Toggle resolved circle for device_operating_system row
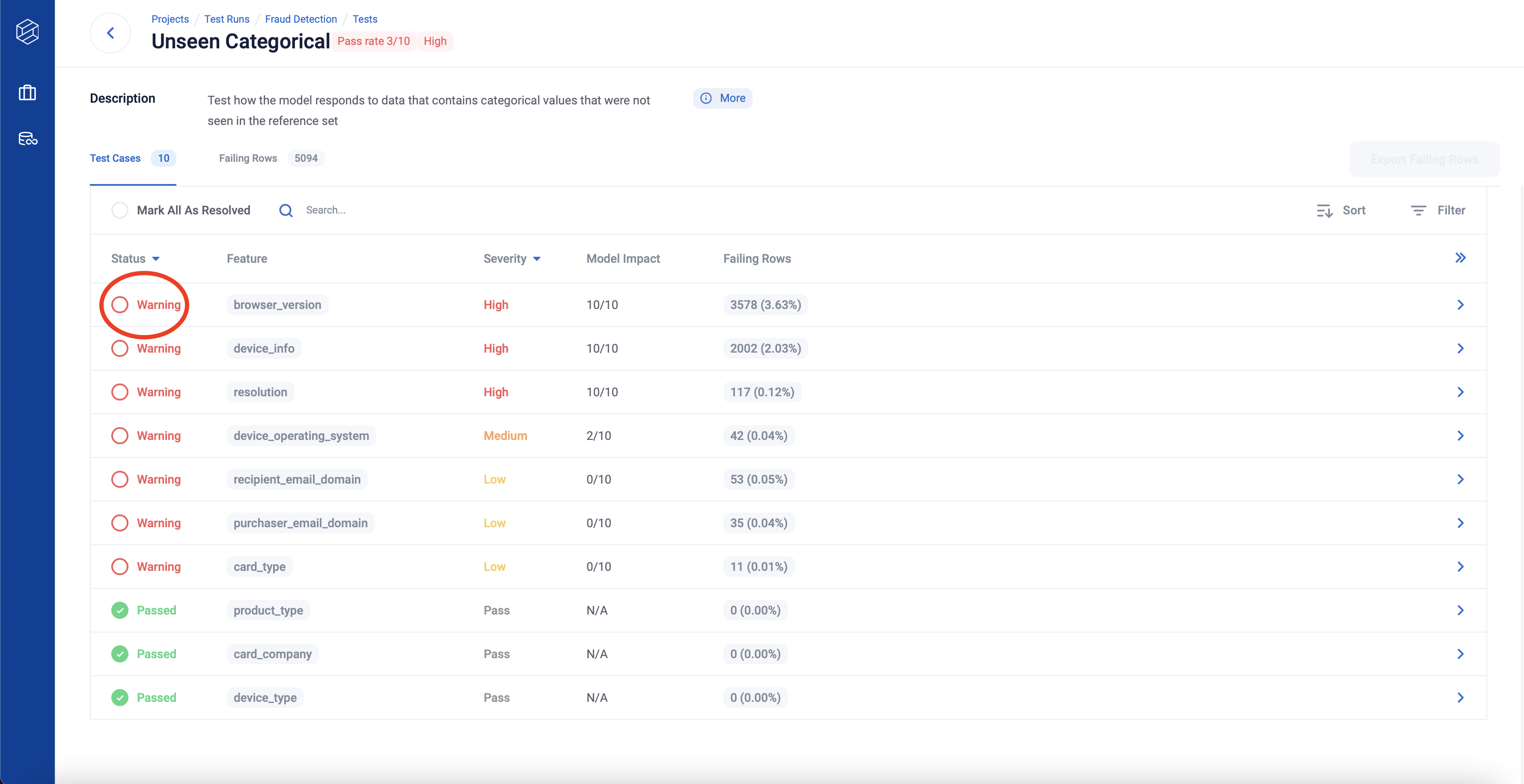1524x784 pixels. coord(119,436)
